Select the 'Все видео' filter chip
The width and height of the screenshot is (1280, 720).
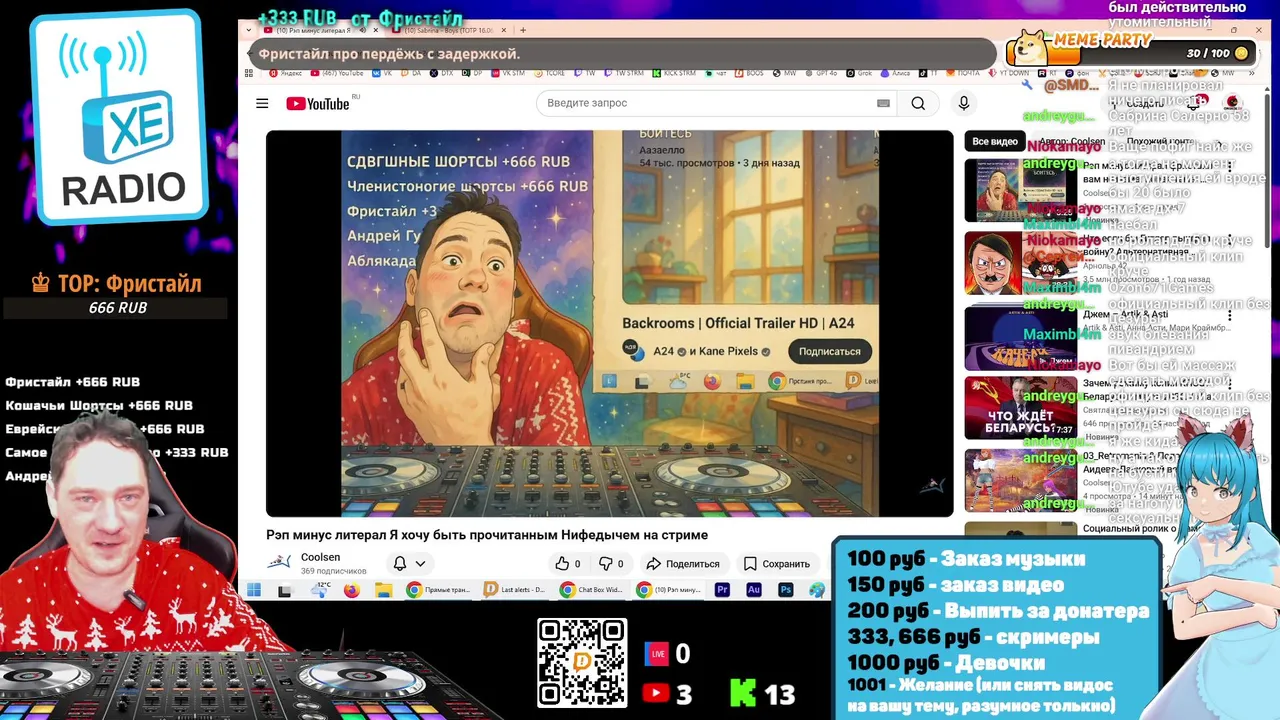(995, 141)
